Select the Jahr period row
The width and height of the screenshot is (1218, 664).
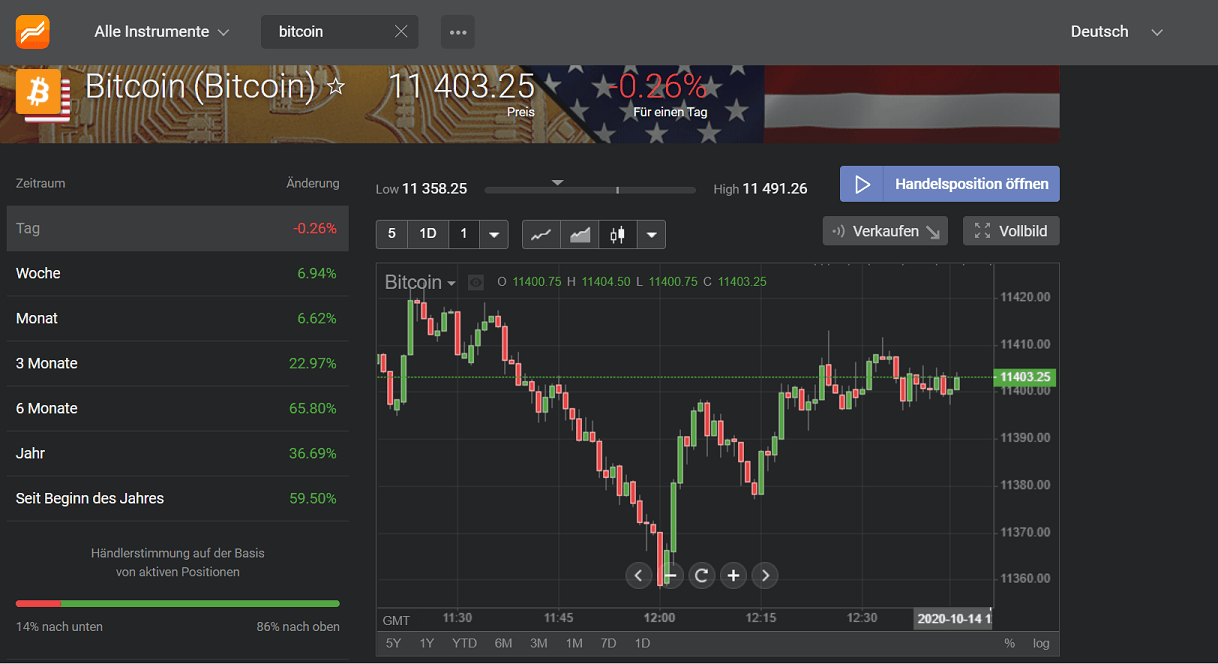pos(178,453)
